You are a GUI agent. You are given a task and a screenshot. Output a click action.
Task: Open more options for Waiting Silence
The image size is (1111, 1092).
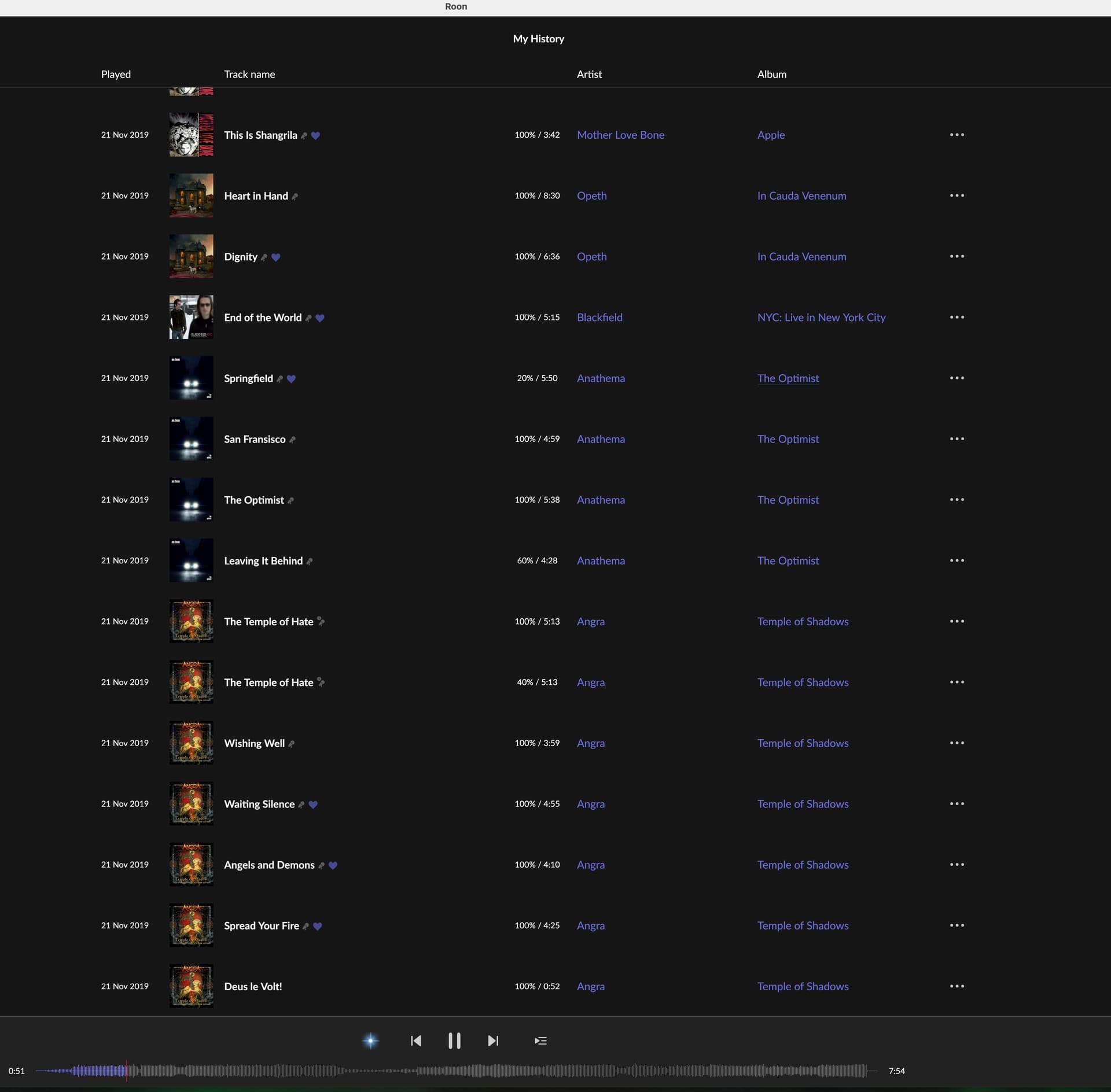957,803
